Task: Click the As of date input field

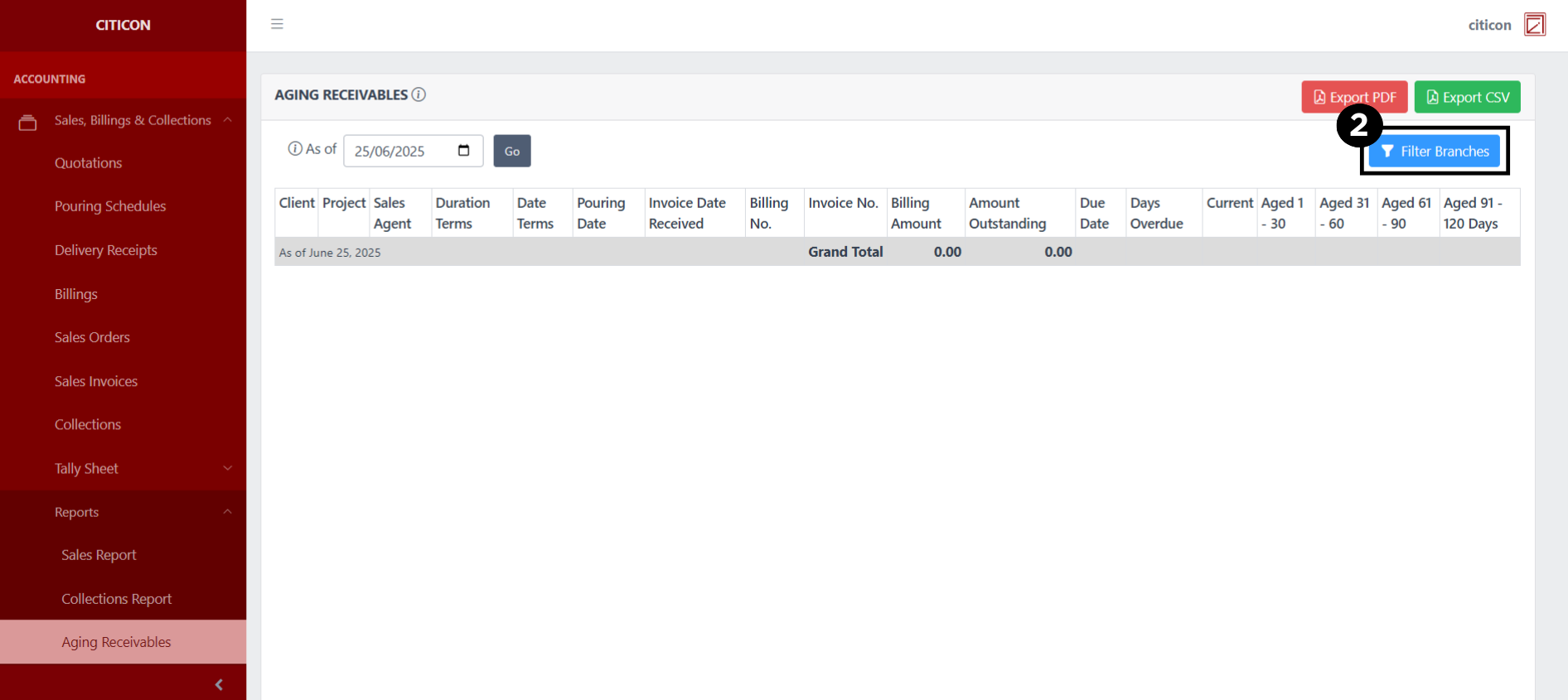Action: pyautogui.click(x=414, y=151)
